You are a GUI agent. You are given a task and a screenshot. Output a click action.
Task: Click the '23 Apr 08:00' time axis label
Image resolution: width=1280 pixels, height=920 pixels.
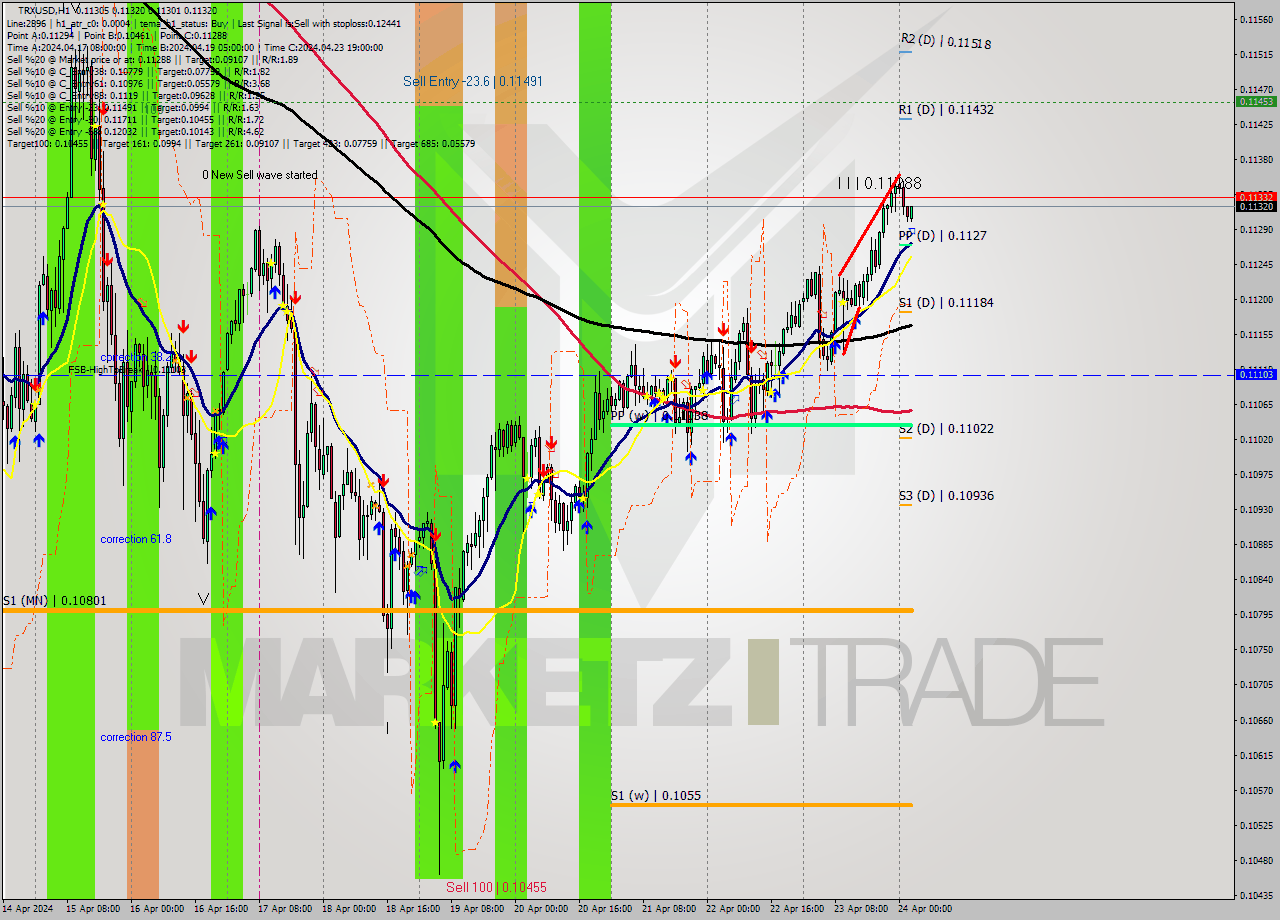[861, 909]
